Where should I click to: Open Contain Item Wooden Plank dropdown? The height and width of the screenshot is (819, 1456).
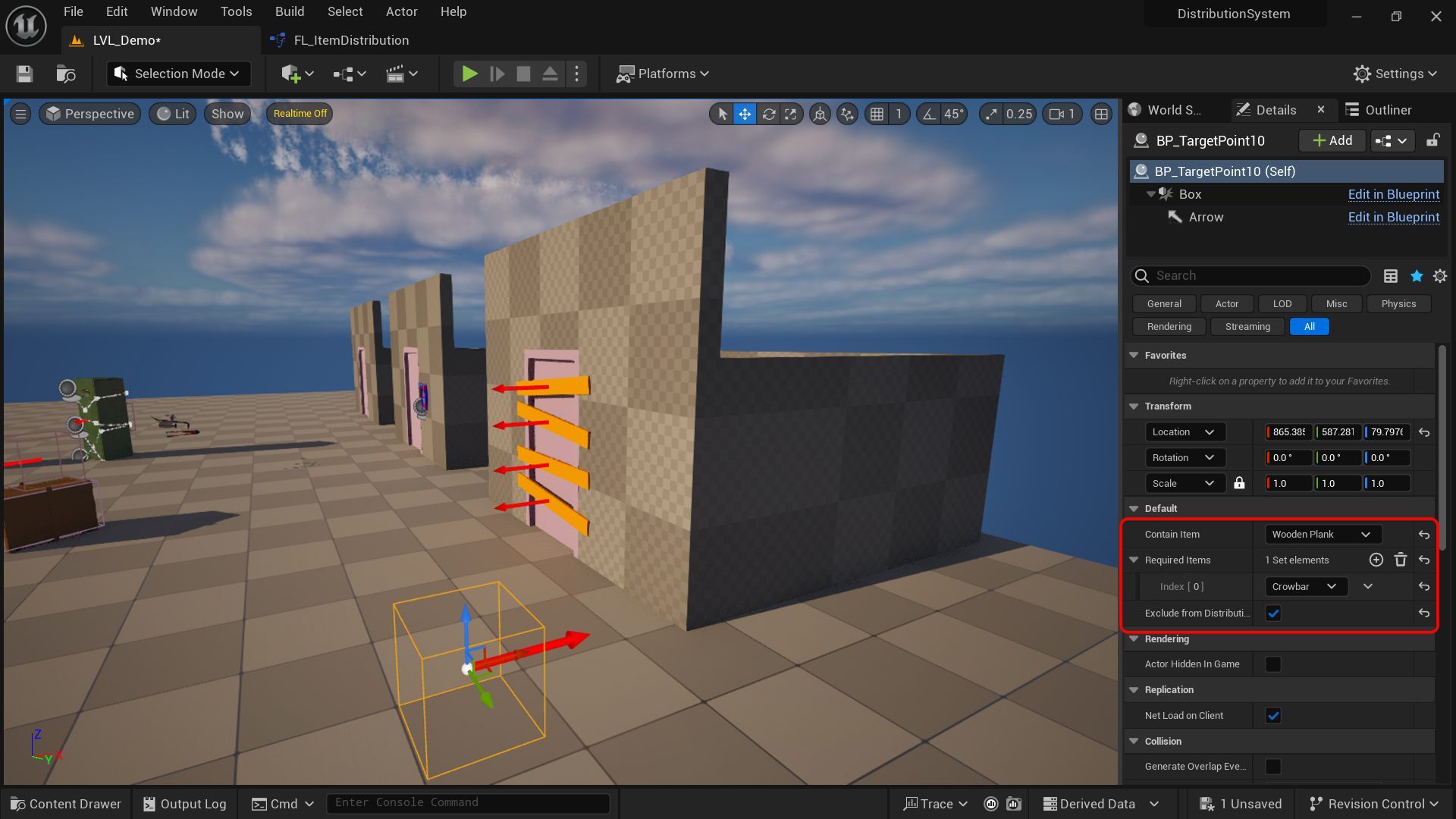tap(1323, 535)
